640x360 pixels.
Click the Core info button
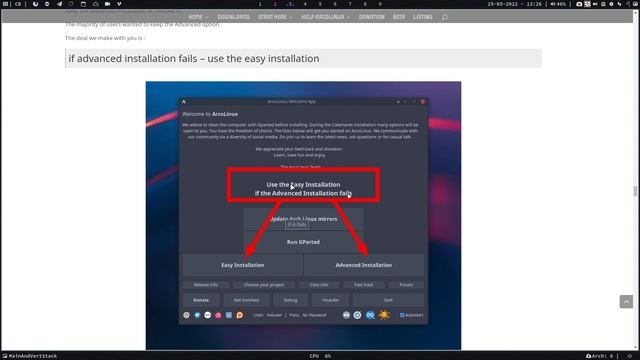click(x=319, y=285)
